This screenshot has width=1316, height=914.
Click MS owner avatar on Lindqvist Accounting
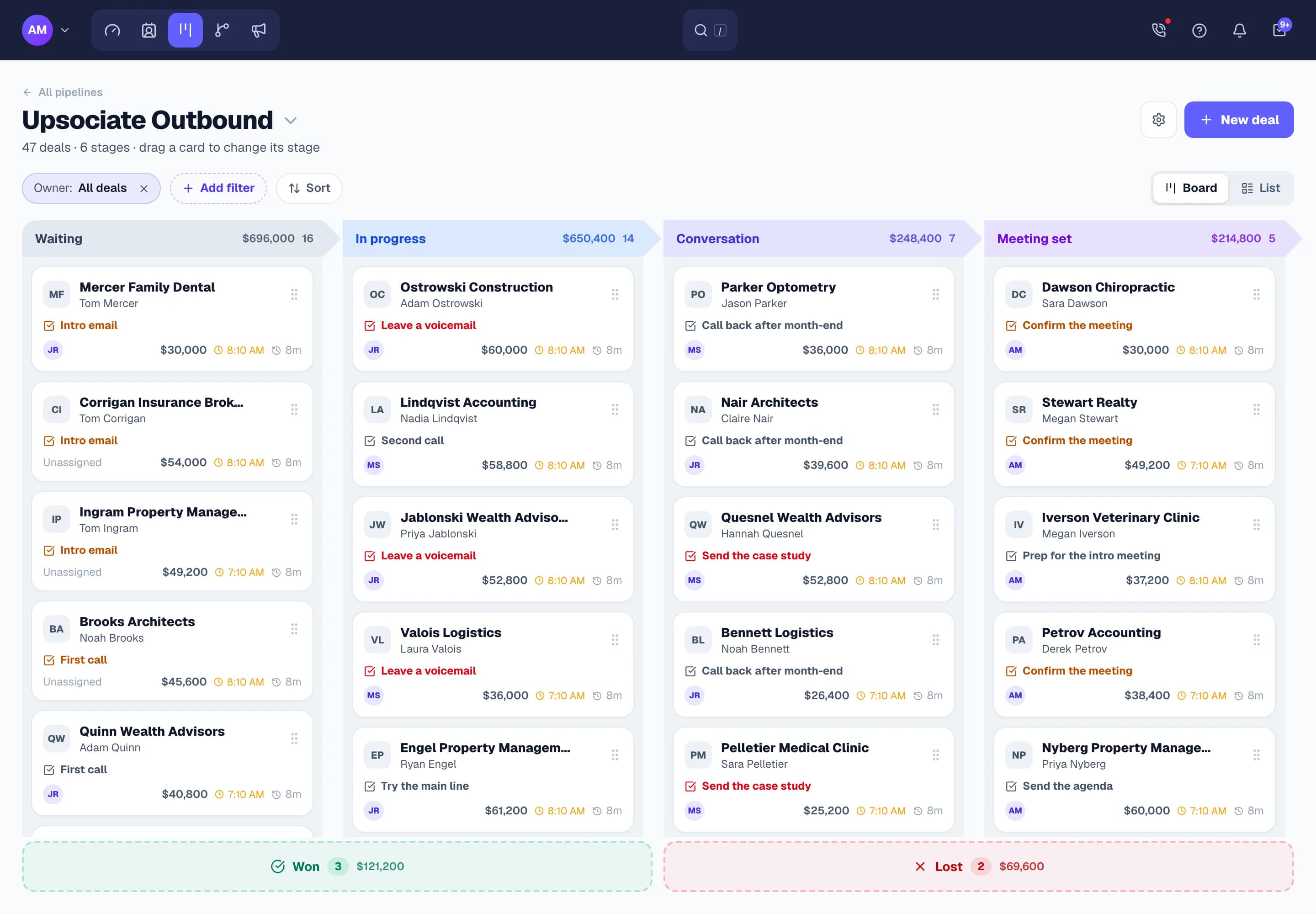[374, 465]
